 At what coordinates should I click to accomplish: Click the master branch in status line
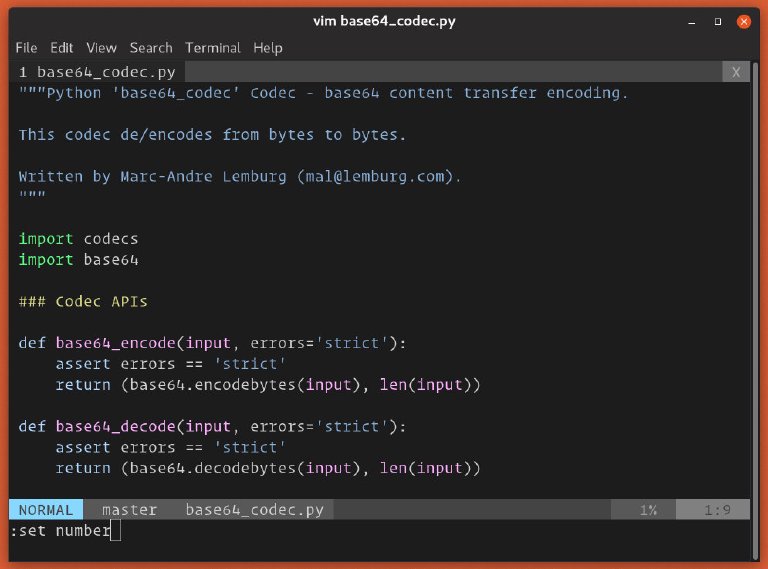tap(129, 510)
